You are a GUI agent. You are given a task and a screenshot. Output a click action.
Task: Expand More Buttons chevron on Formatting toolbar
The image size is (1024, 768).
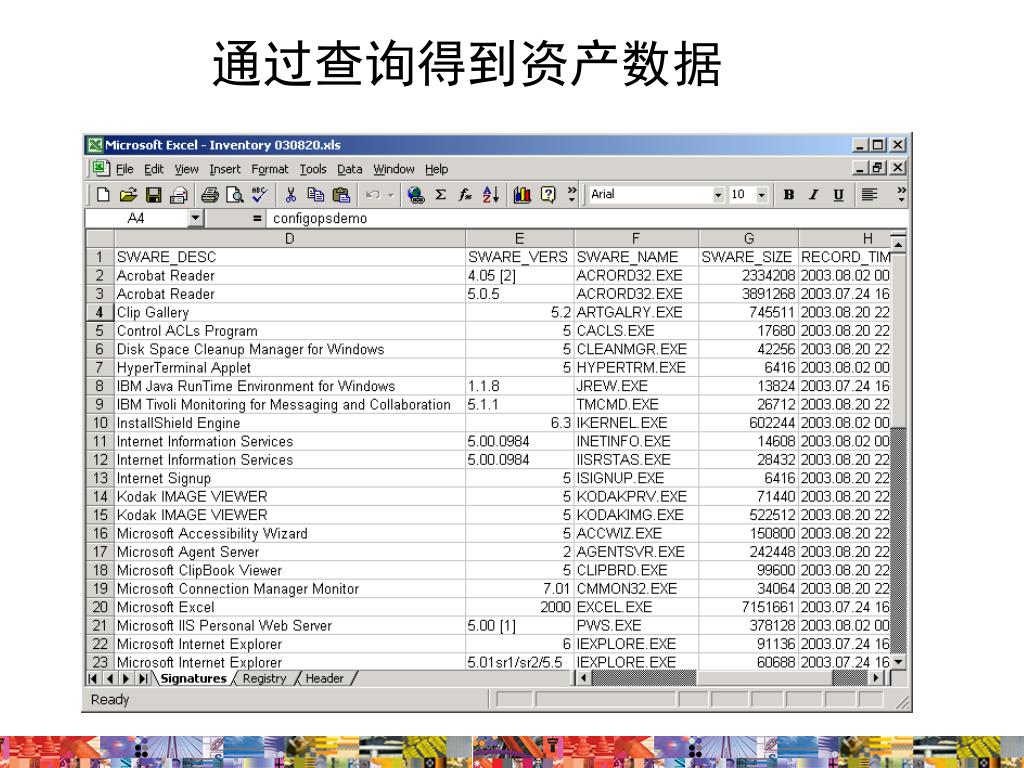click(901, 194)
